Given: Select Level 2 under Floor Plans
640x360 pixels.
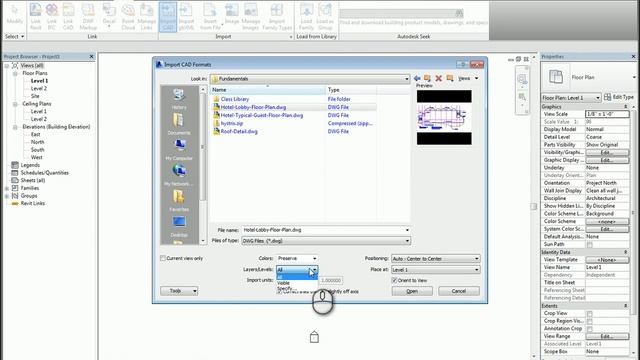Looking at the screenshot, I should [39, 89].
